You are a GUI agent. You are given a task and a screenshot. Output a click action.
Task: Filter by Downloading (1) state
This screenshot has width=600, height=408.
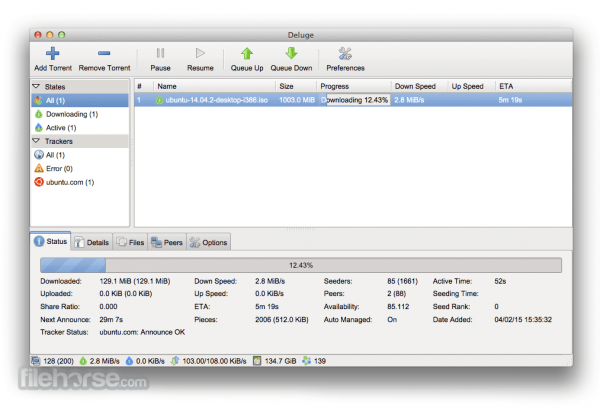80,114
